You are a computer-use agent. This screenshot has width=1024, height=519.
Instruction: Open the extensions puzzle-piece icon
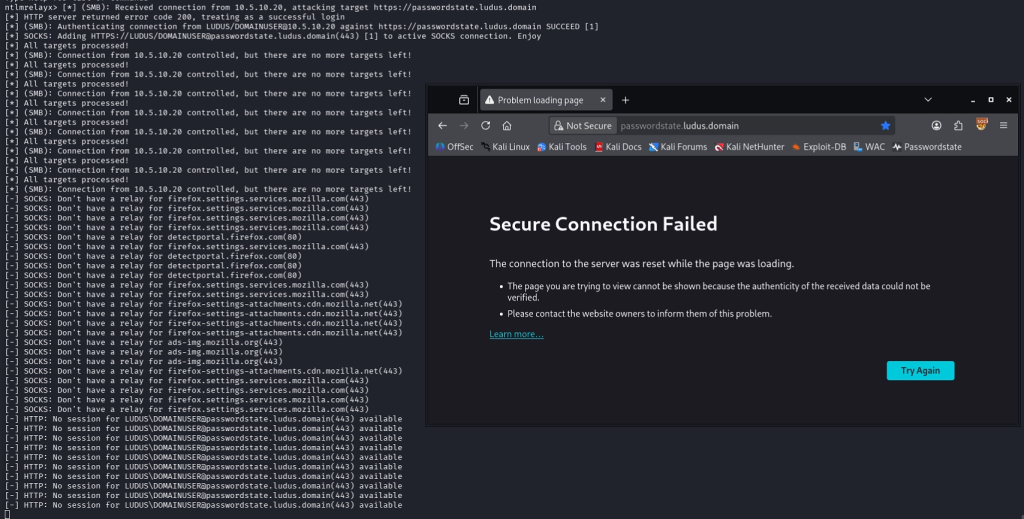[x=958, y=126]
